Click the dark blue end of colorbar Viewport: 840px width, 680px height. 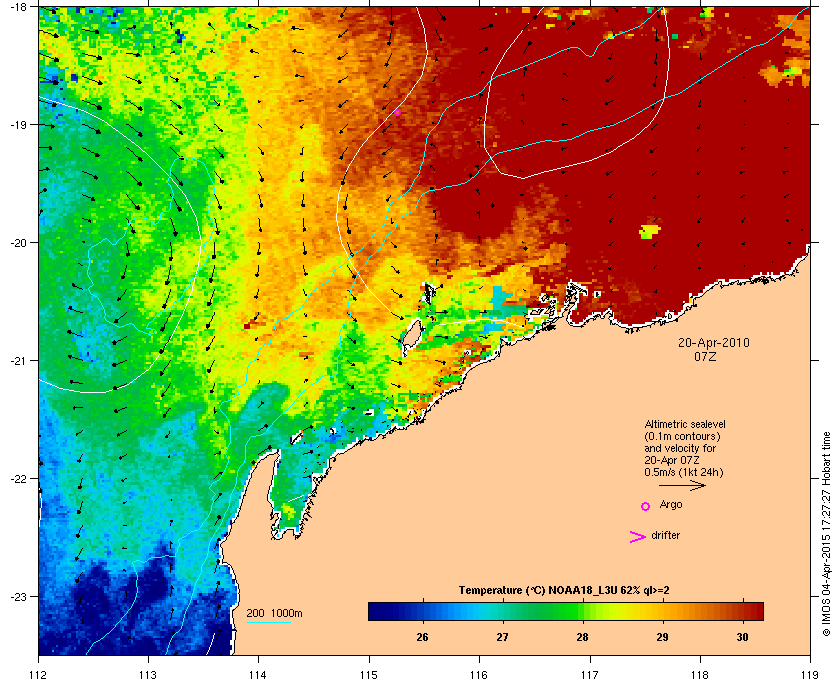click(x=377, y=611)
